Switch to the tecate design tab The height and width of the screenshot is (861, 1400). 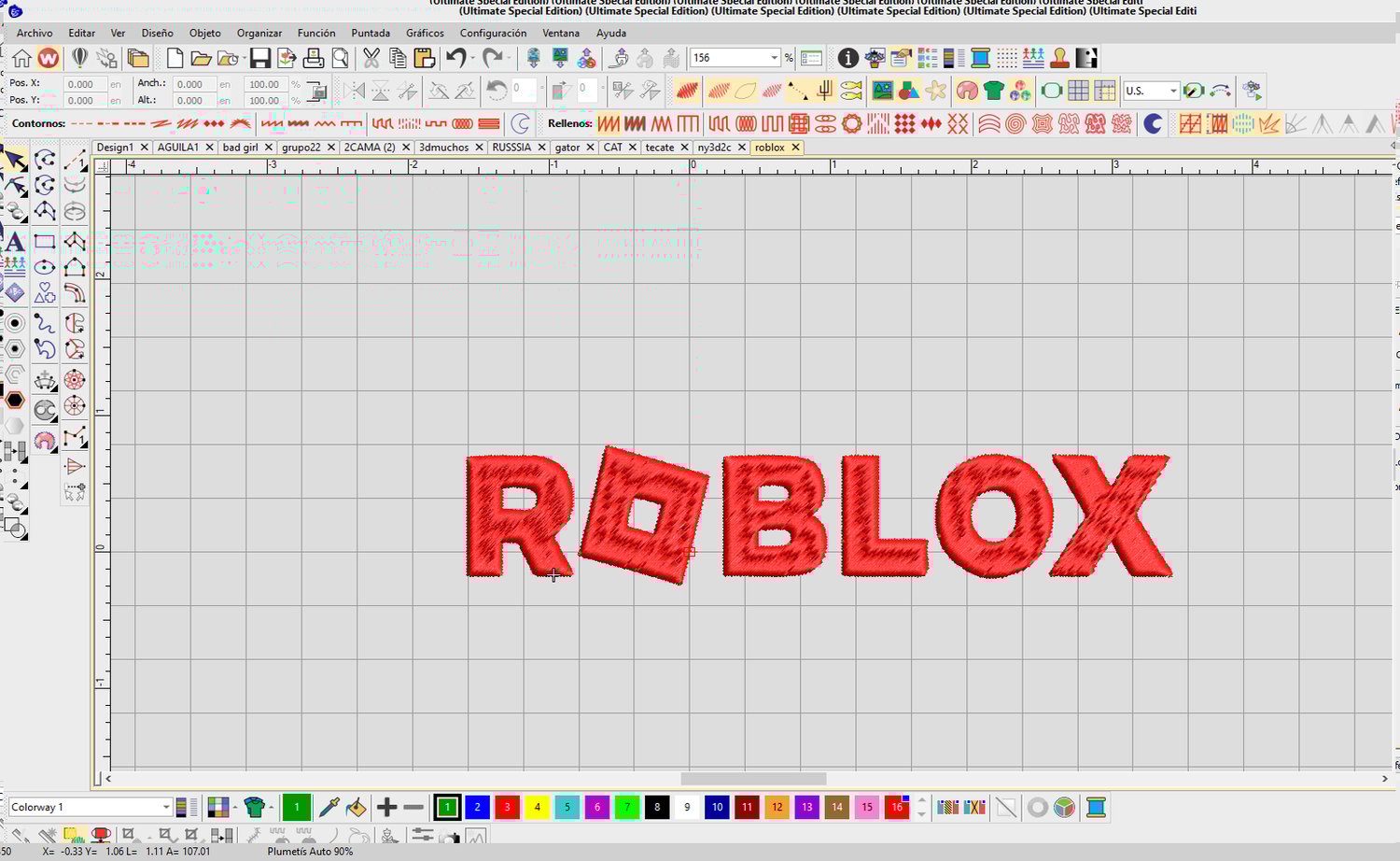coord(660,148)
